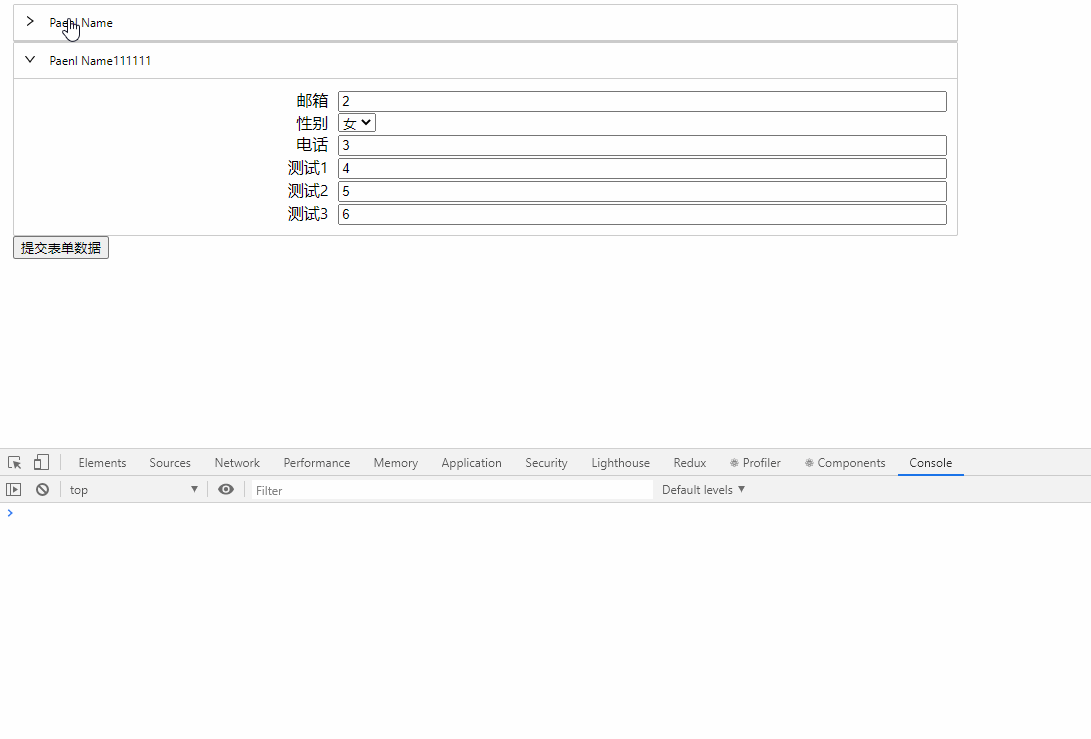The image size is (1091, 739).
Task: Open the 性别 gender select dropdown
Action: pos(357,123)
